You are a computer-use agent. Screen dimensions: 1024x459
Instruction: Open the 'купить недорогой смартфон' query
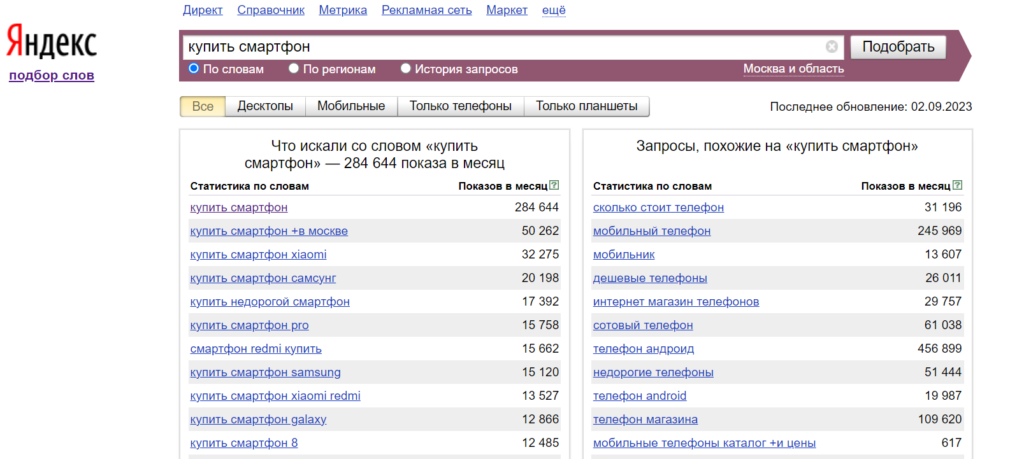(270, 302)
